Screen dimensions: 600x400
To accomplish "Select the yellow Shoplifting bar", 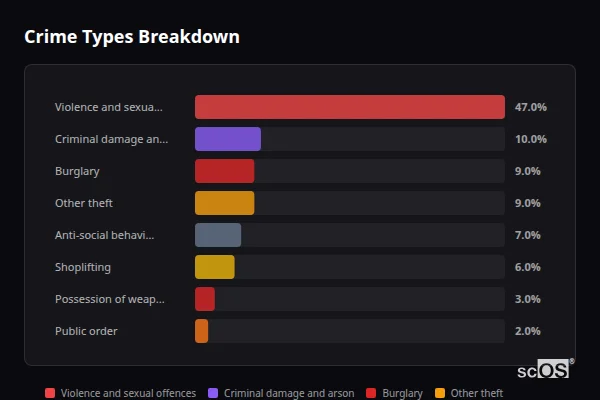I will click(214, 267).
